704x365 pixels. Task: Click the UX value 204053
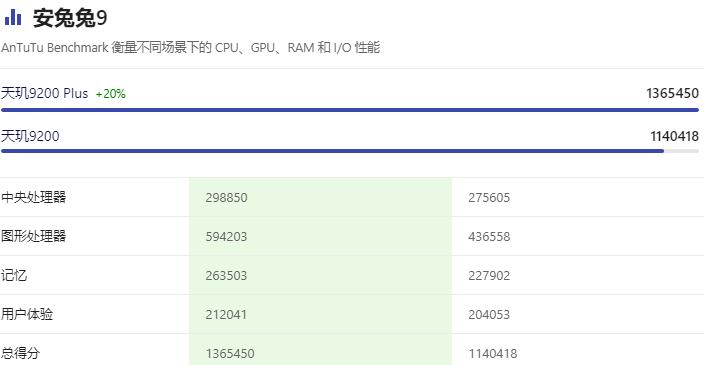[x=489, y=315]
